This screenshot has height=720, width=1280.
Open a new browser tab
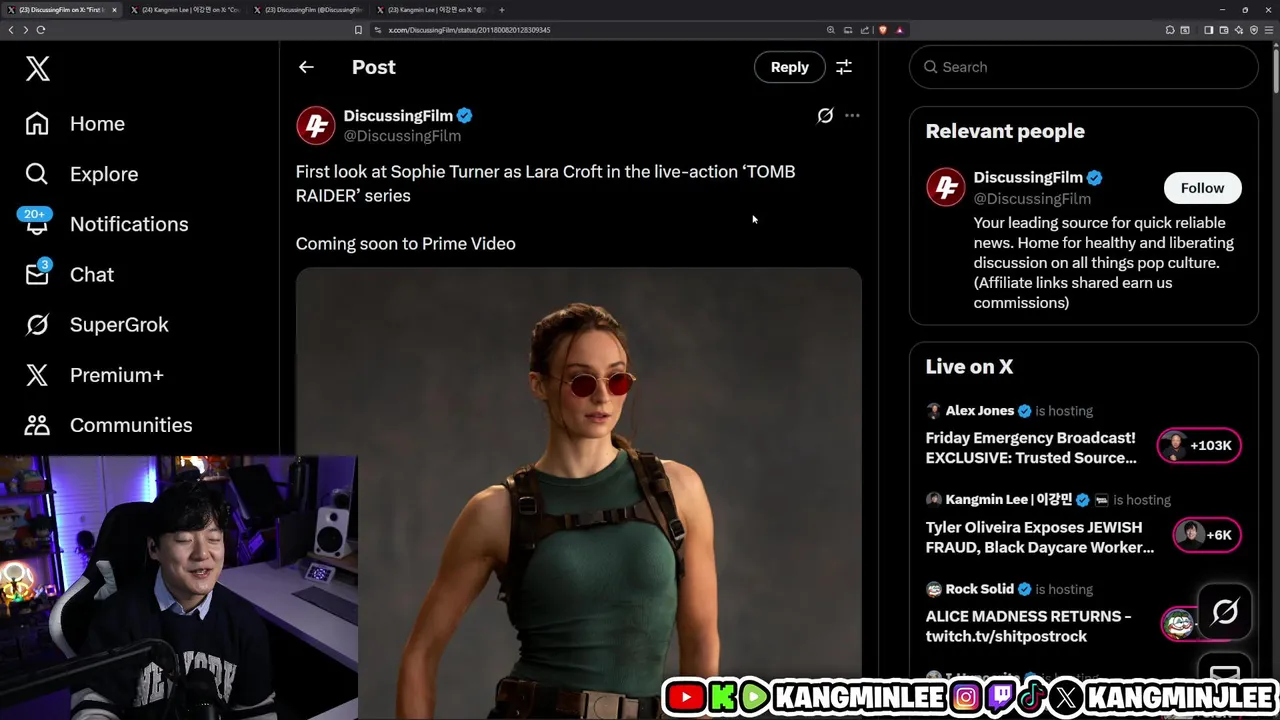[502, 10]
